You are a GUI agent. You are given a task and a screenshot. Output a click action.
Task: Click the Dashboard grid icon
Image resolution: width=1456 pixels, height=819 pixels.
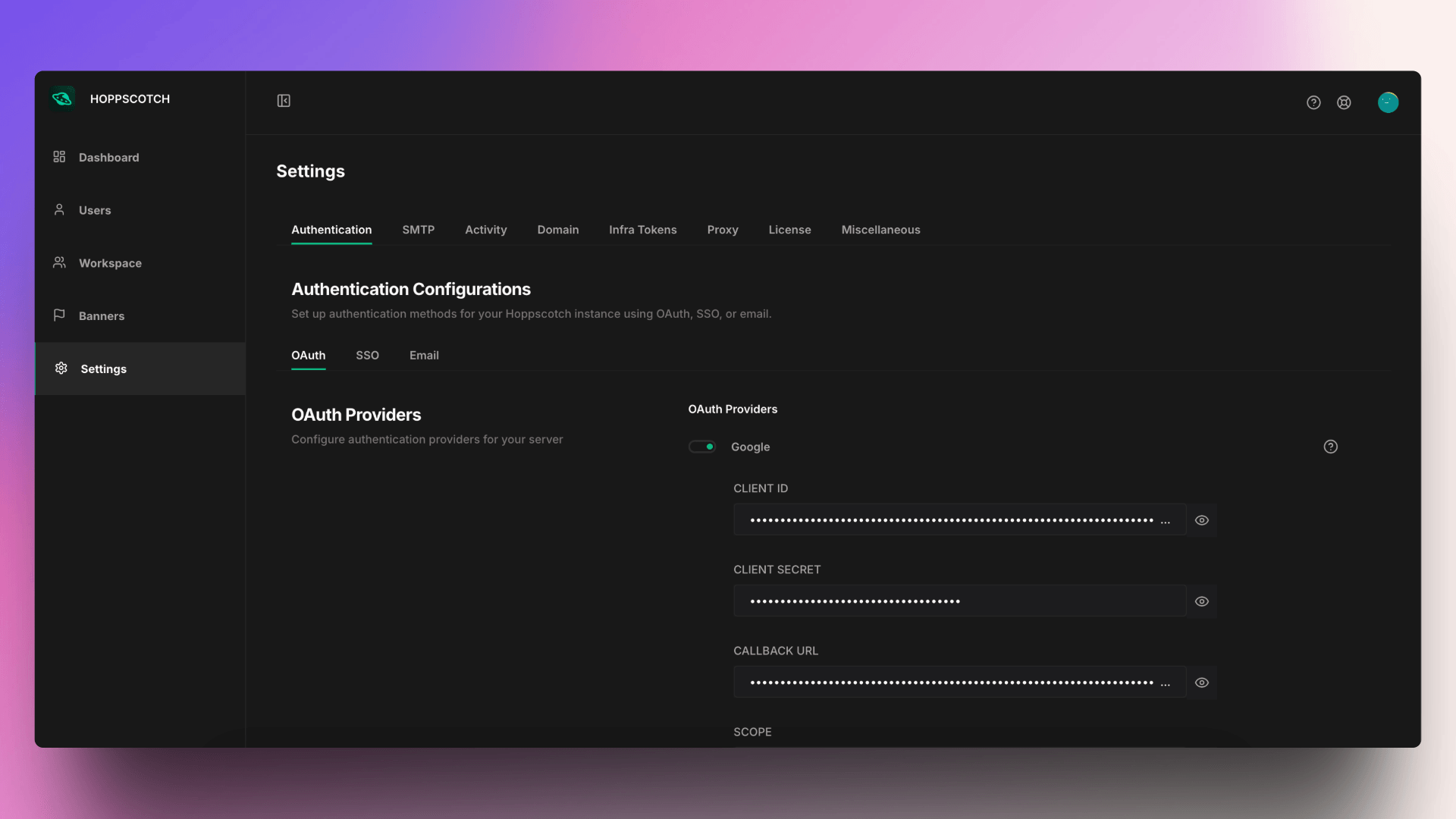click(59, 156)
